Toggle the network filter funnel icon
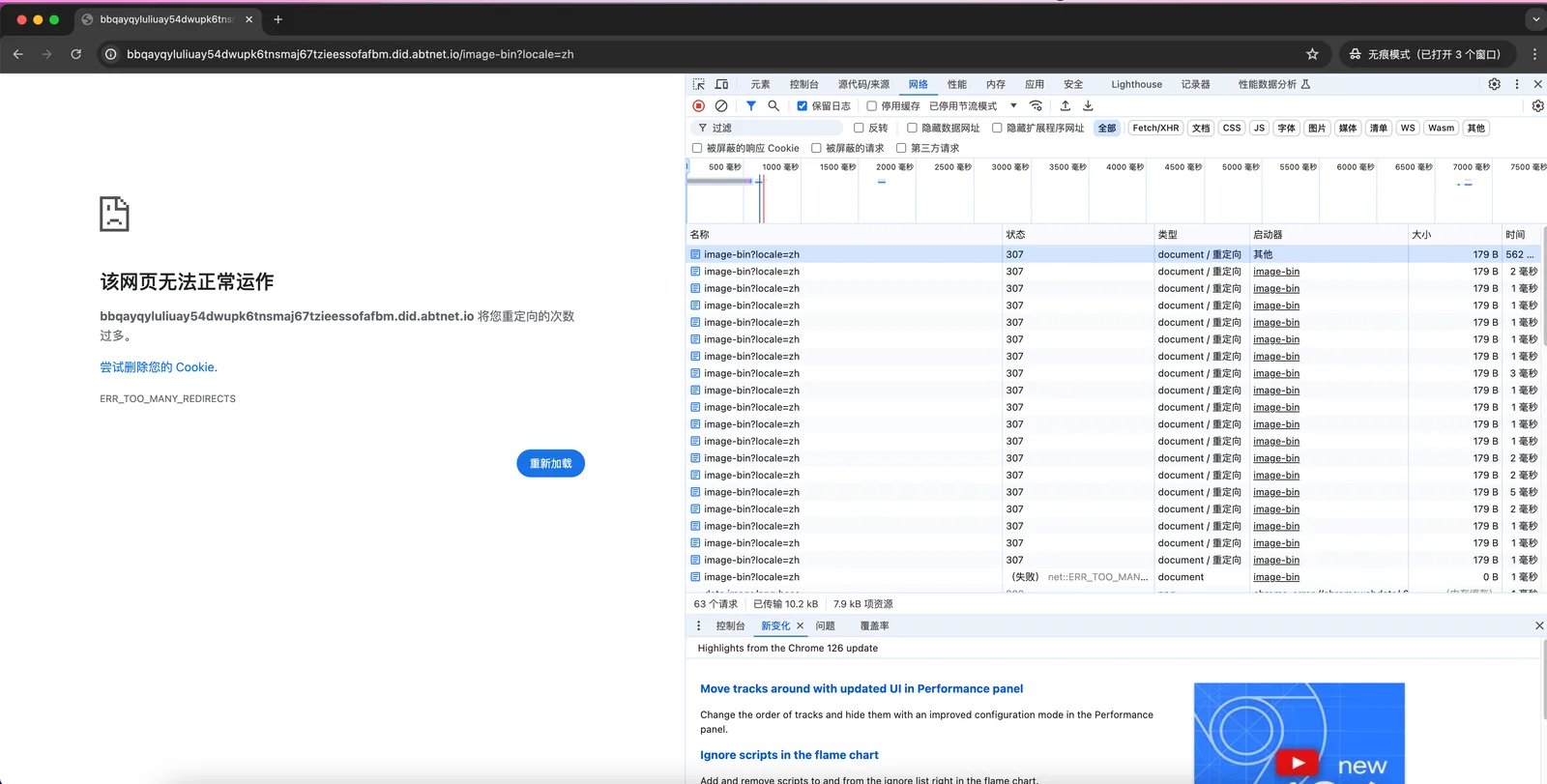This screenshot has width=1547, height=784. point(751,105)
